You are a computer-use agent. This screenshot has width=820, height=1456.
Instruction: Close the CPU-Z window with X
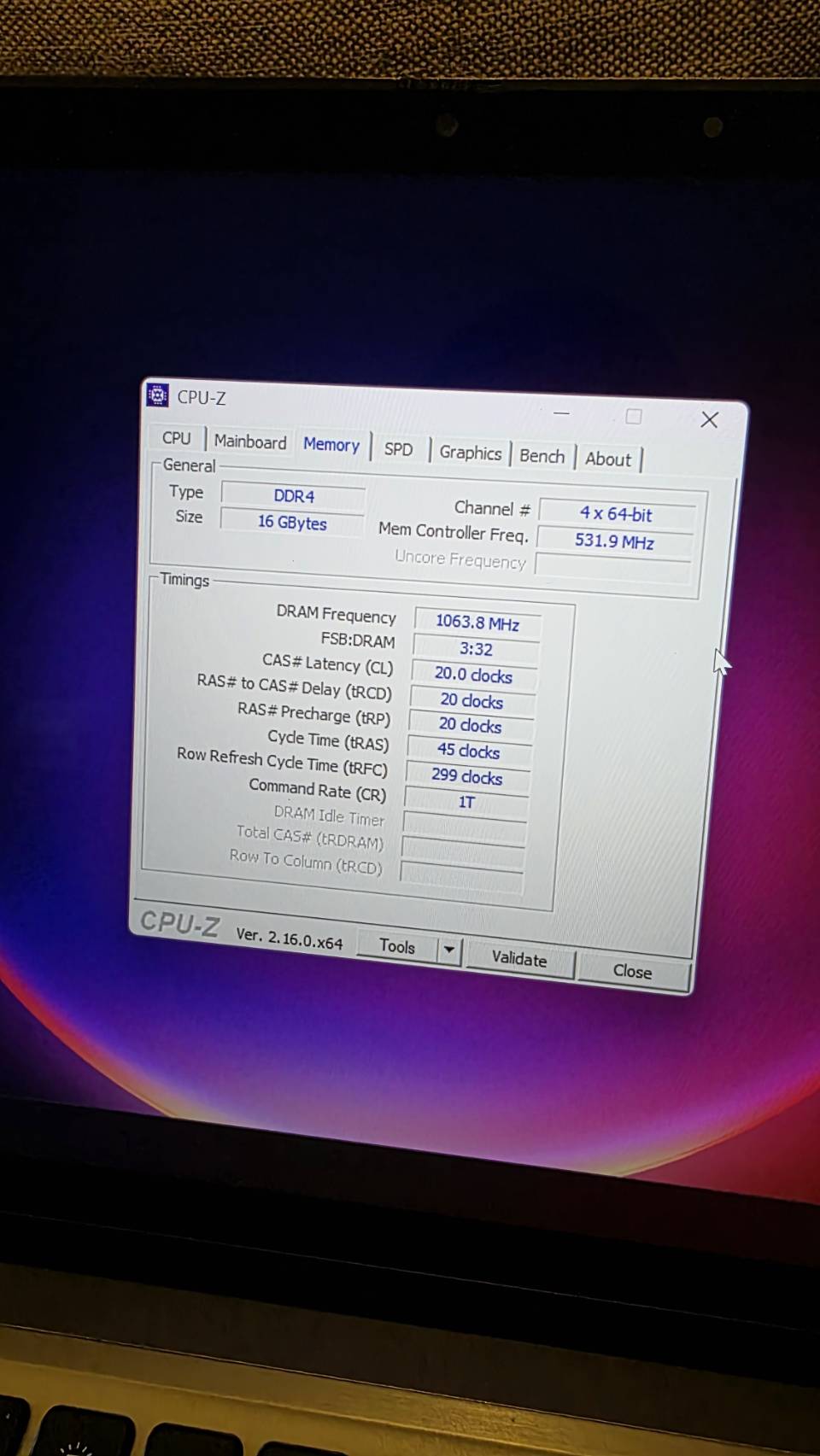tap(709, 419)
